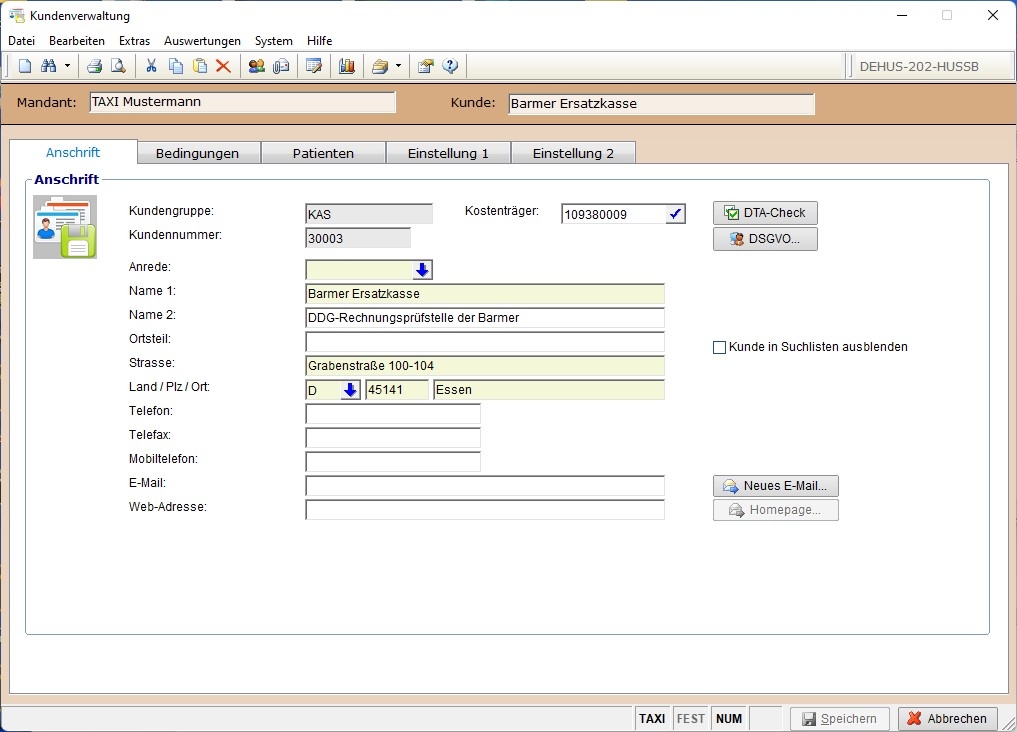This screenshot has height=732, width=1017.
Task: Click the Name 1 input field
Action: [x=485, y=294]
